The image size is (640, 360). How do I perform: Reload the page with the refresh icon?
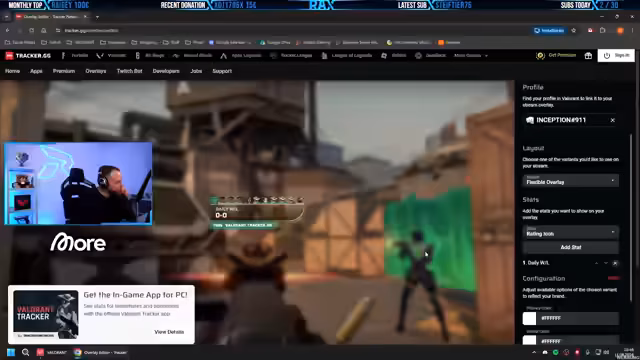point(31,31)
